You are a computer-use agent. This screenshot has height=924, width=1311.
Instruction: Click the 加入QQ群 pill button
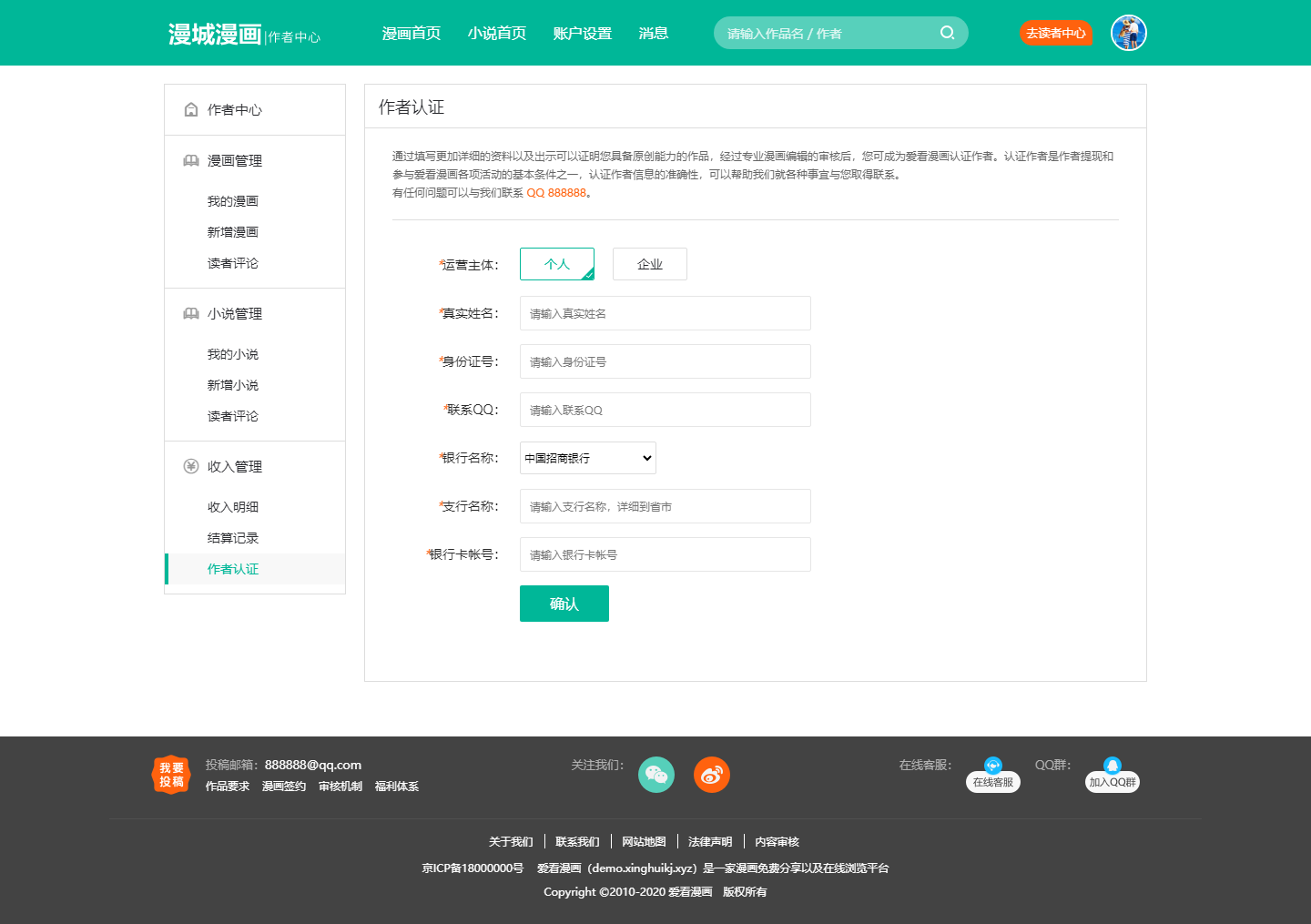1113,782
